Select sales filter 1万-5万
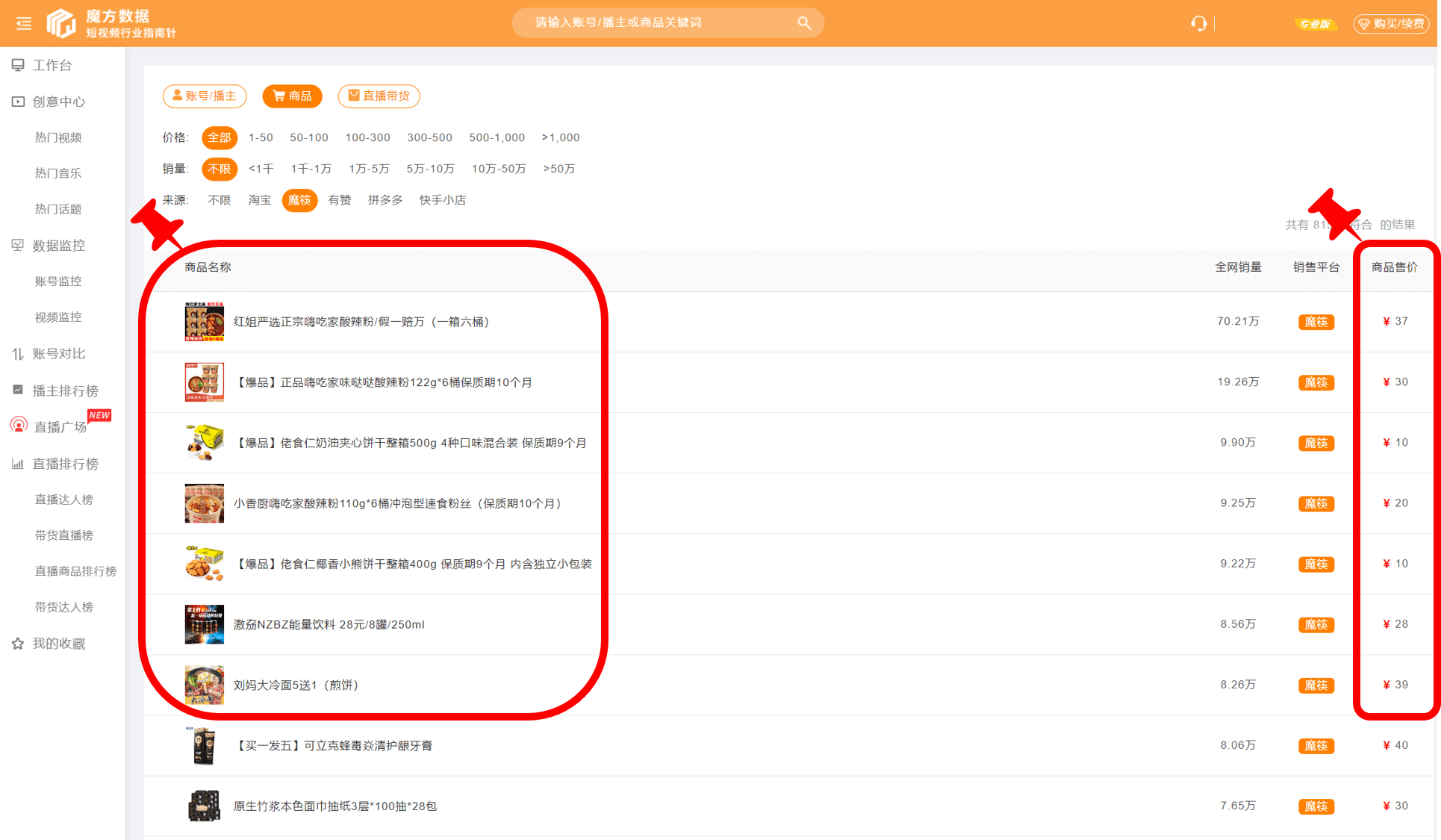Screen dimensions: 1441x840 coord(369,169)
